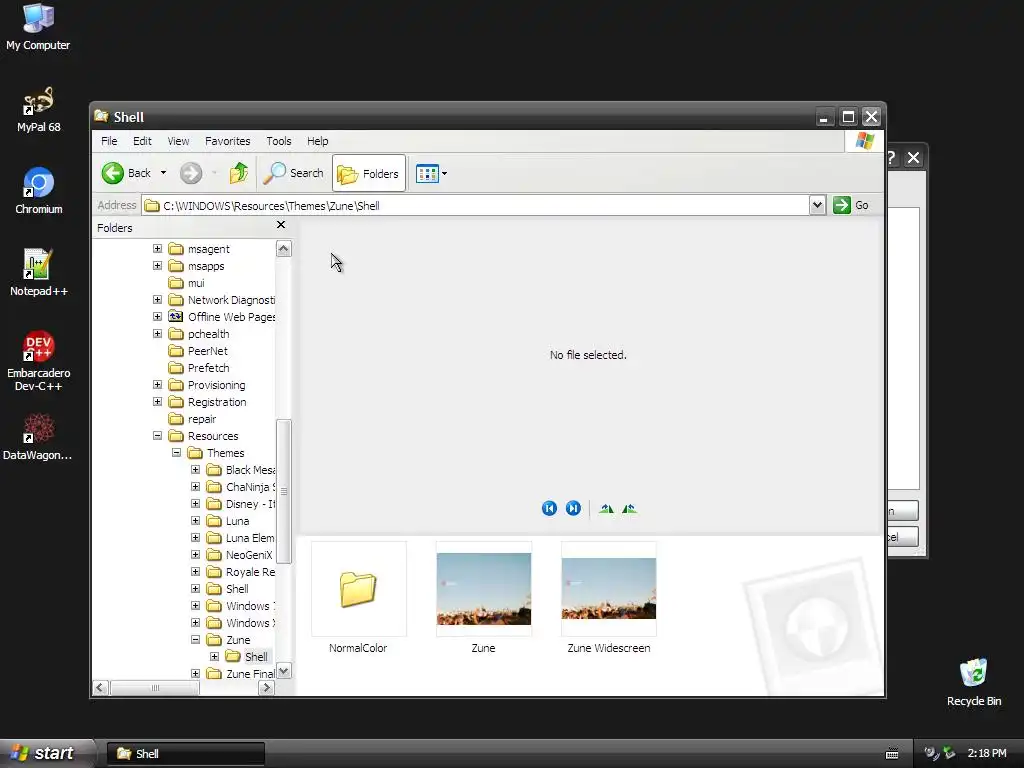The height and width of the screenshot is (768, 1024).
Task: Click the Go button next to address
Action: [852, 205]
